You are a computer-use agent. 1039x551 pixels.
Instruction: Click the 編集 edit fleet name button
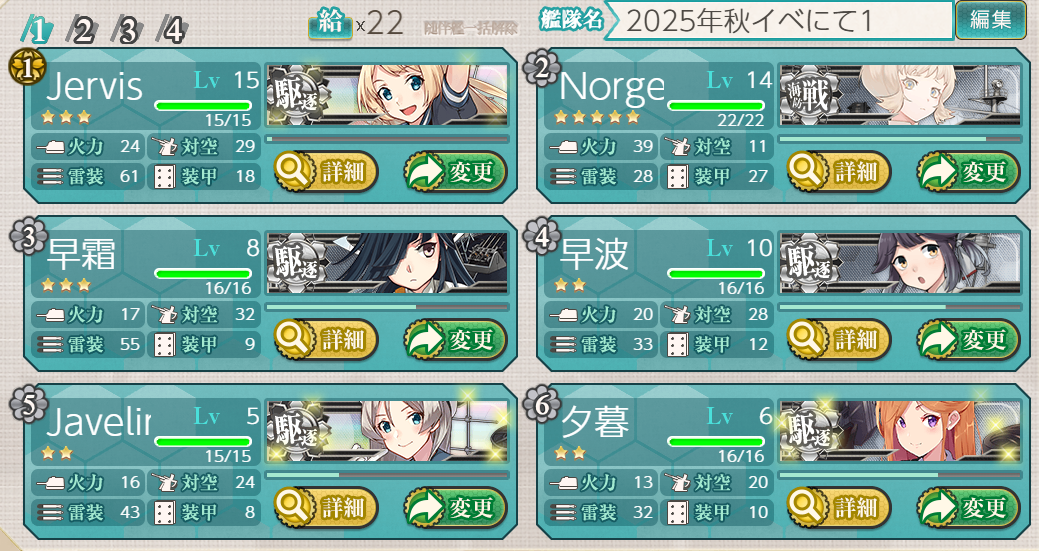click(991, 20)
